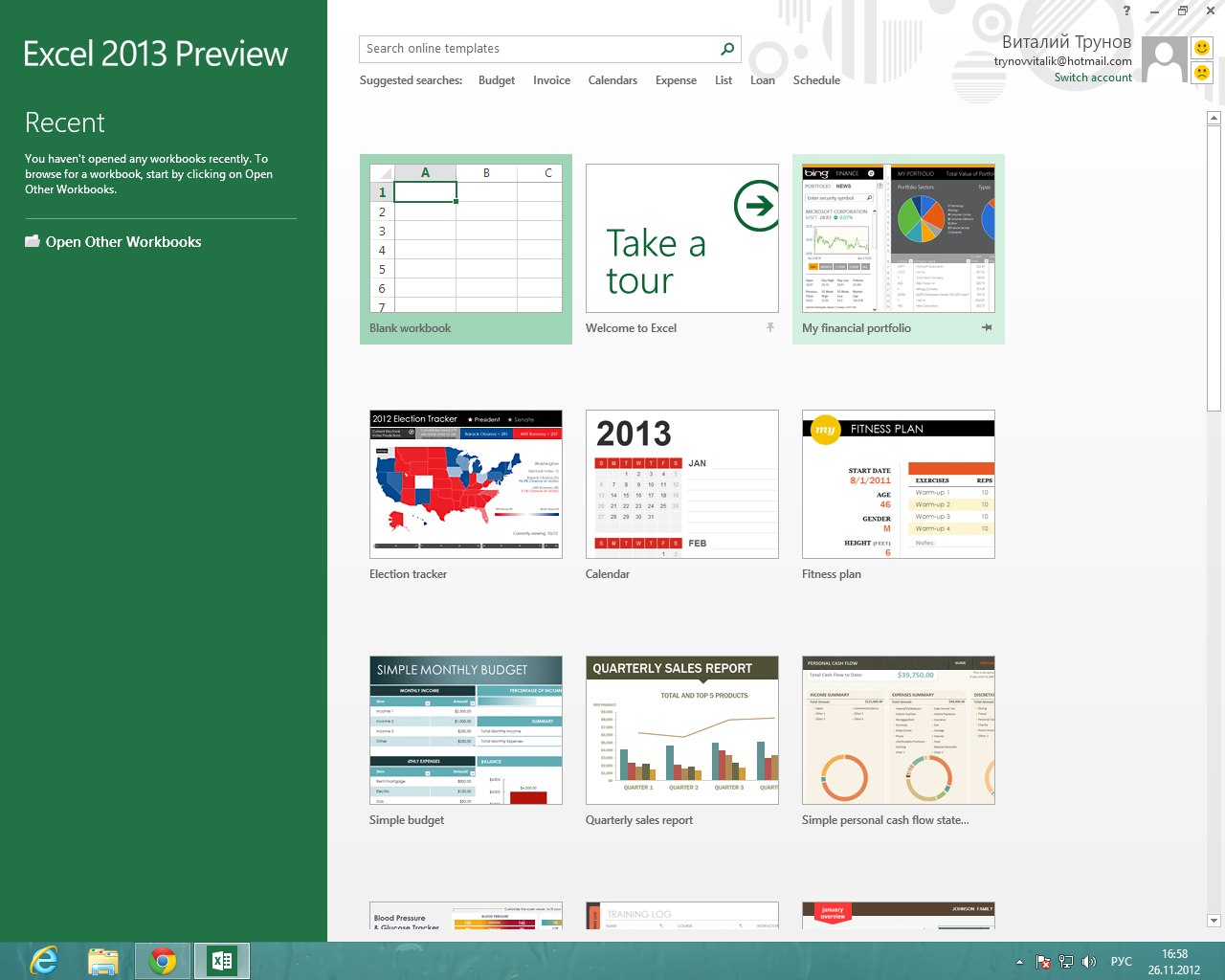The height and width of the screenshot is (980, 1225).
Task: Open the Blank workbook template
Action: pos(466,249)
